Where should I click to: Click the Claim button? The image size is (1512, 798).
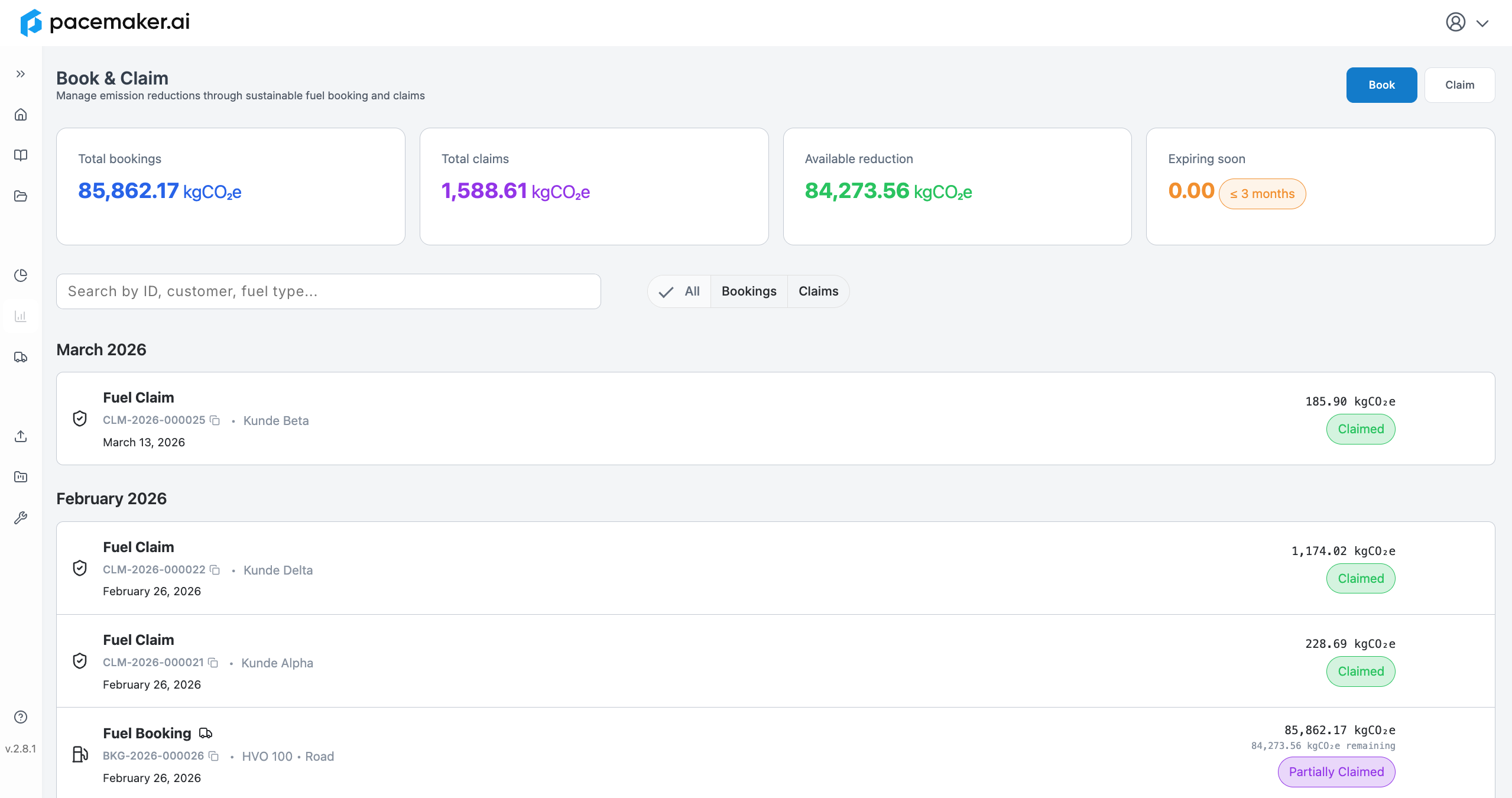click(1459, 85)
